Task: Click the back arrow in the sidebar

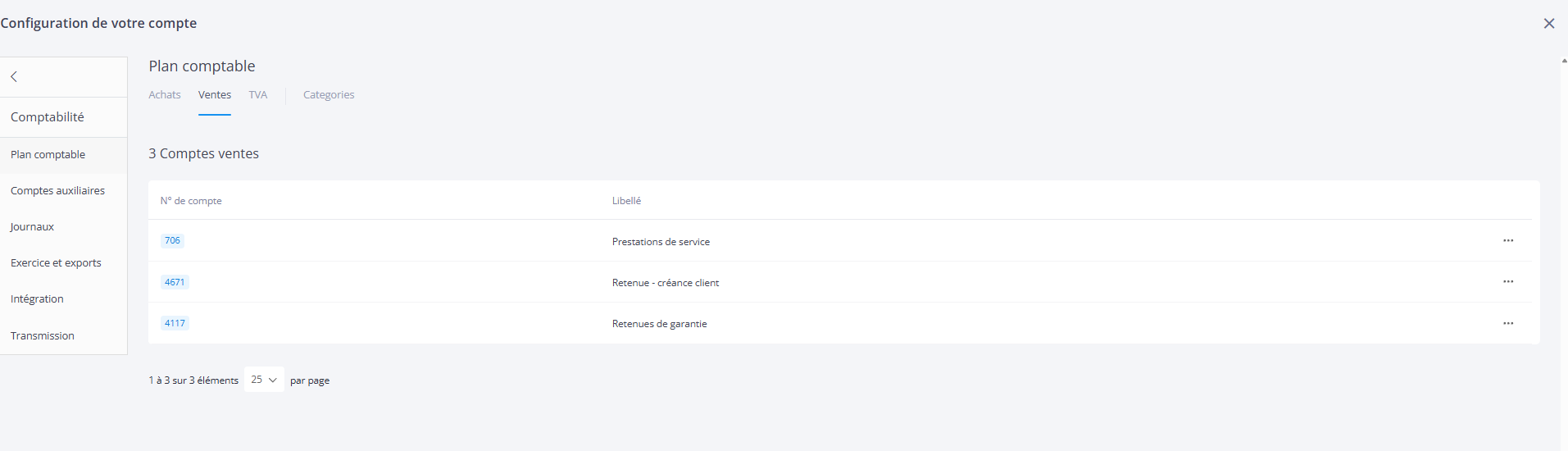Action: (14, 77)
